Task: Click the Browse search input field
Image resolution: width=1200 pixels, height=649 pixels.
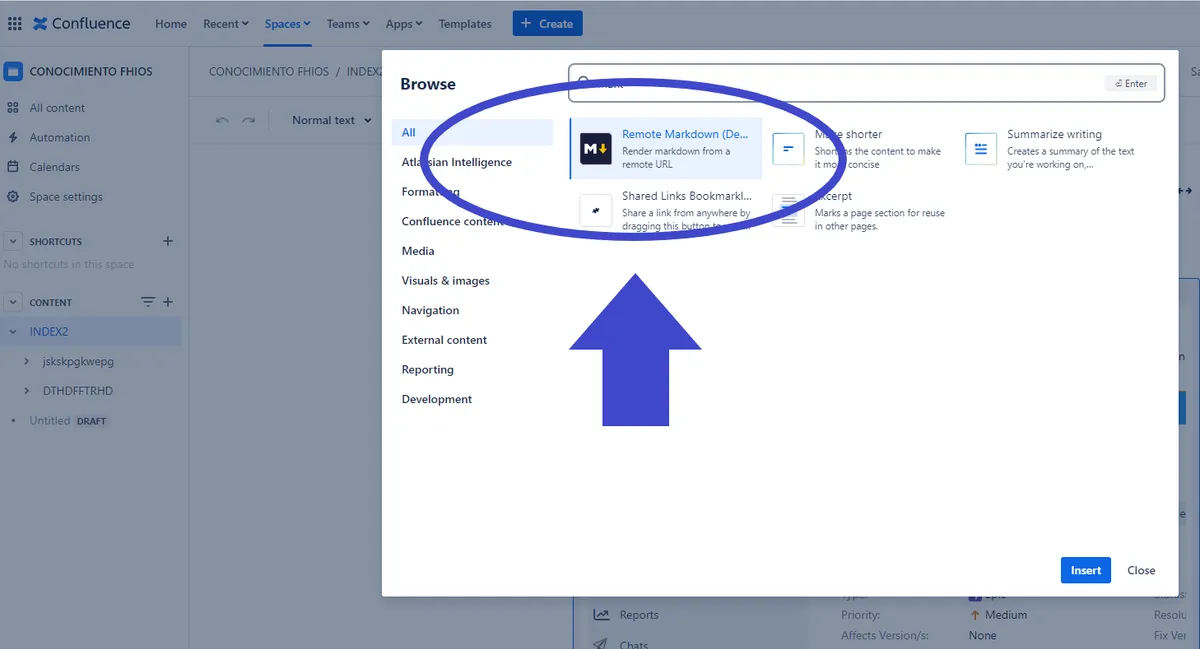Action: [x=867, y=83]
